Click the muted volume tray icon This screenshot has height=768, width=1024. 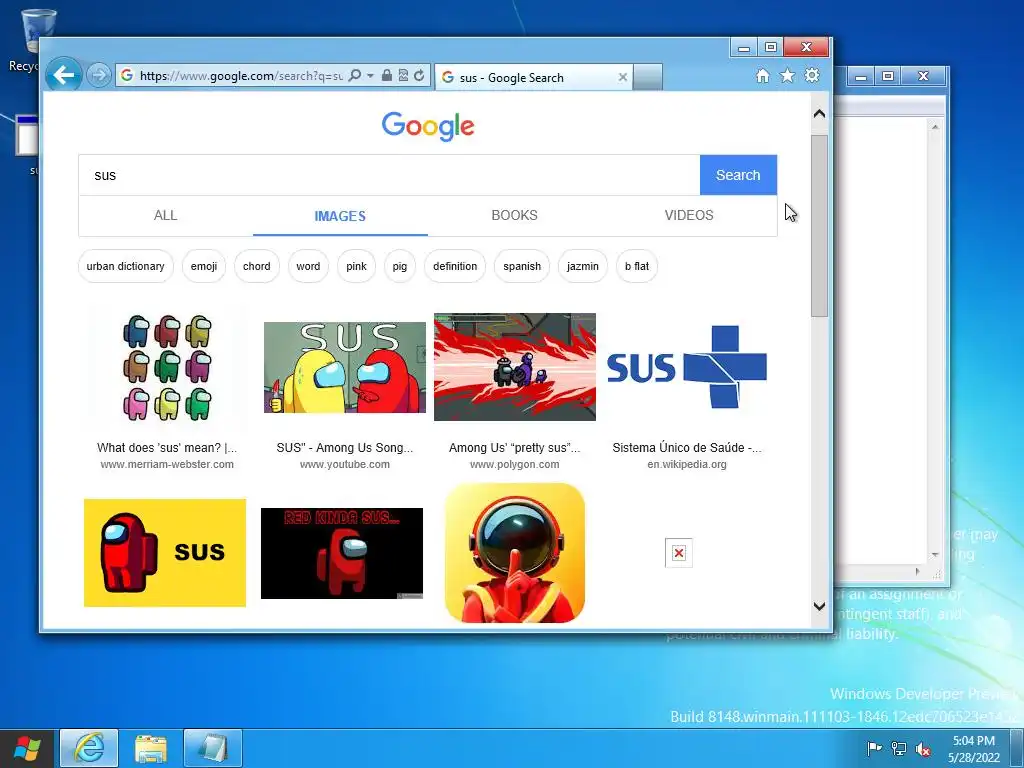[x=923, y=748]
